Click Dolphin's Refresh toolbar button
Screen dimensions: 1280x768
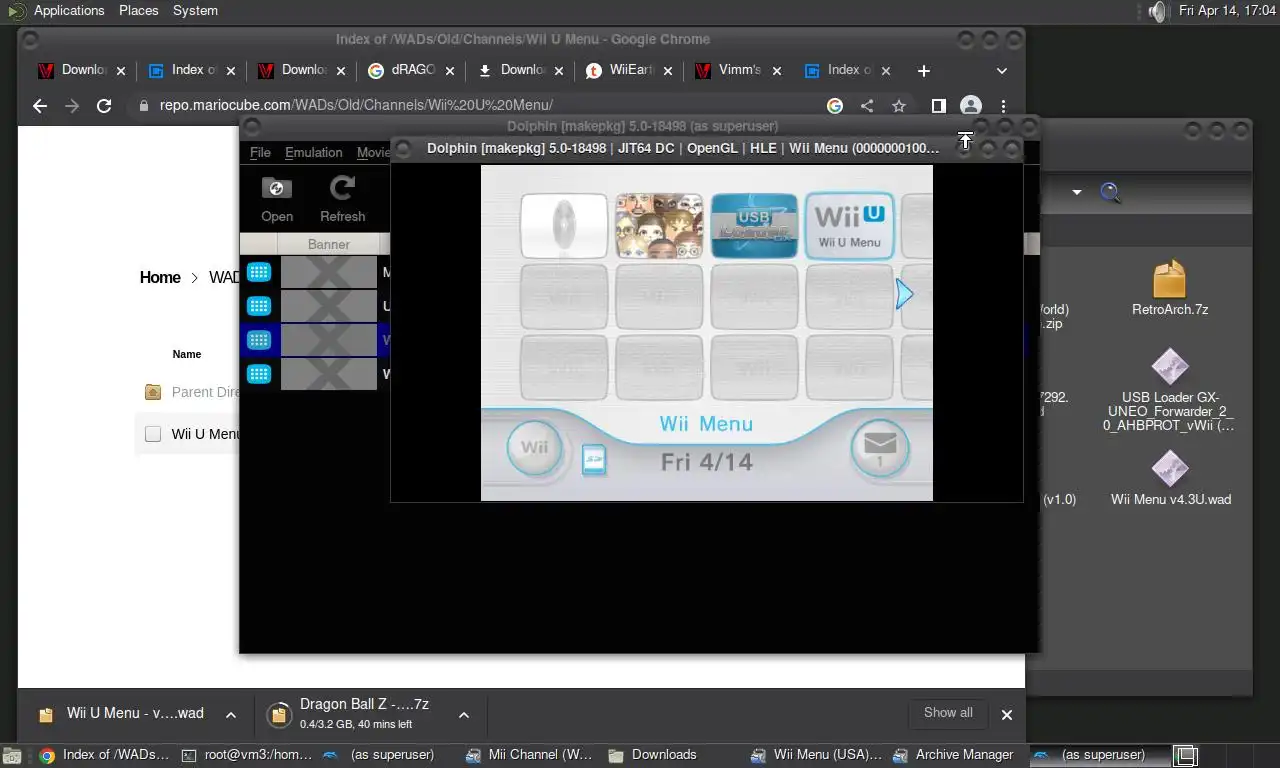[x=342, y=199]
